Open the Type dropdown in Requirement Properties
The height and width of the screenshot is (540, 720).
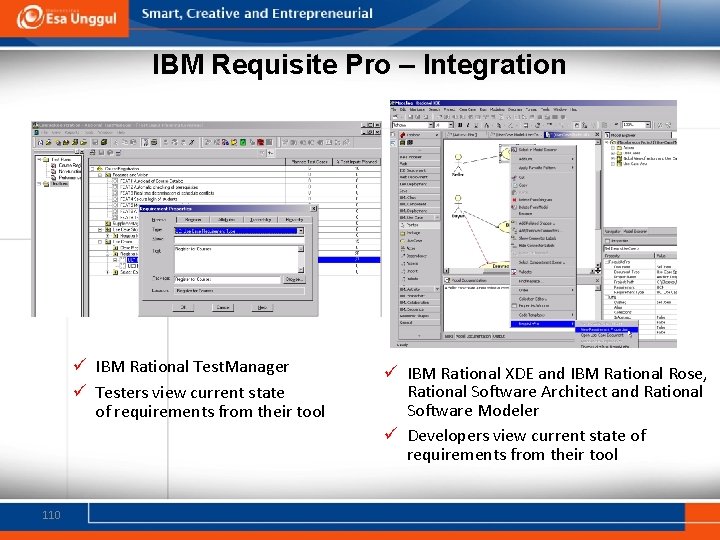(x=300, y=231)
